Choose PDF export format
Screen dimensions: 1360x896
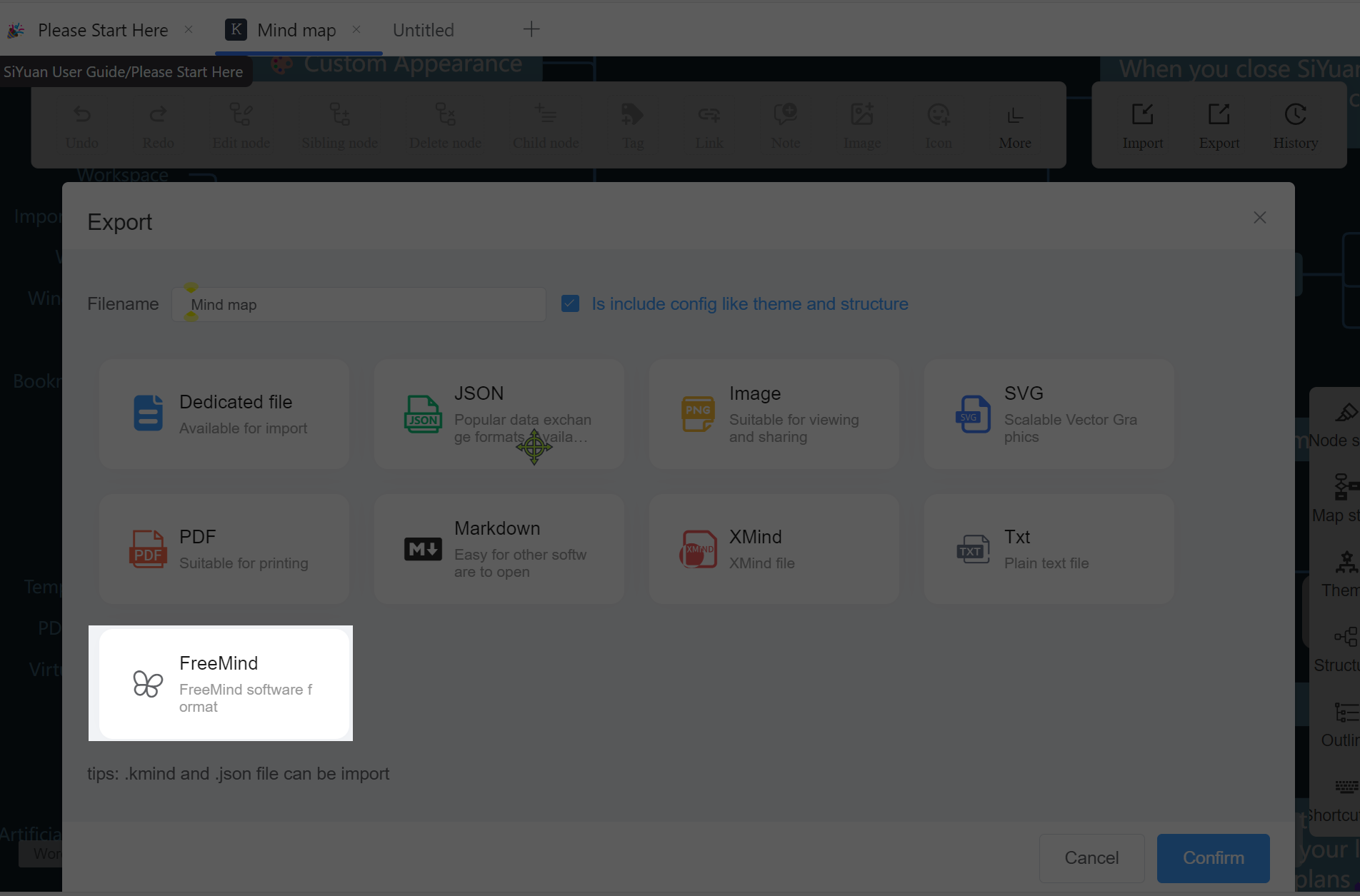click(224, 549)
